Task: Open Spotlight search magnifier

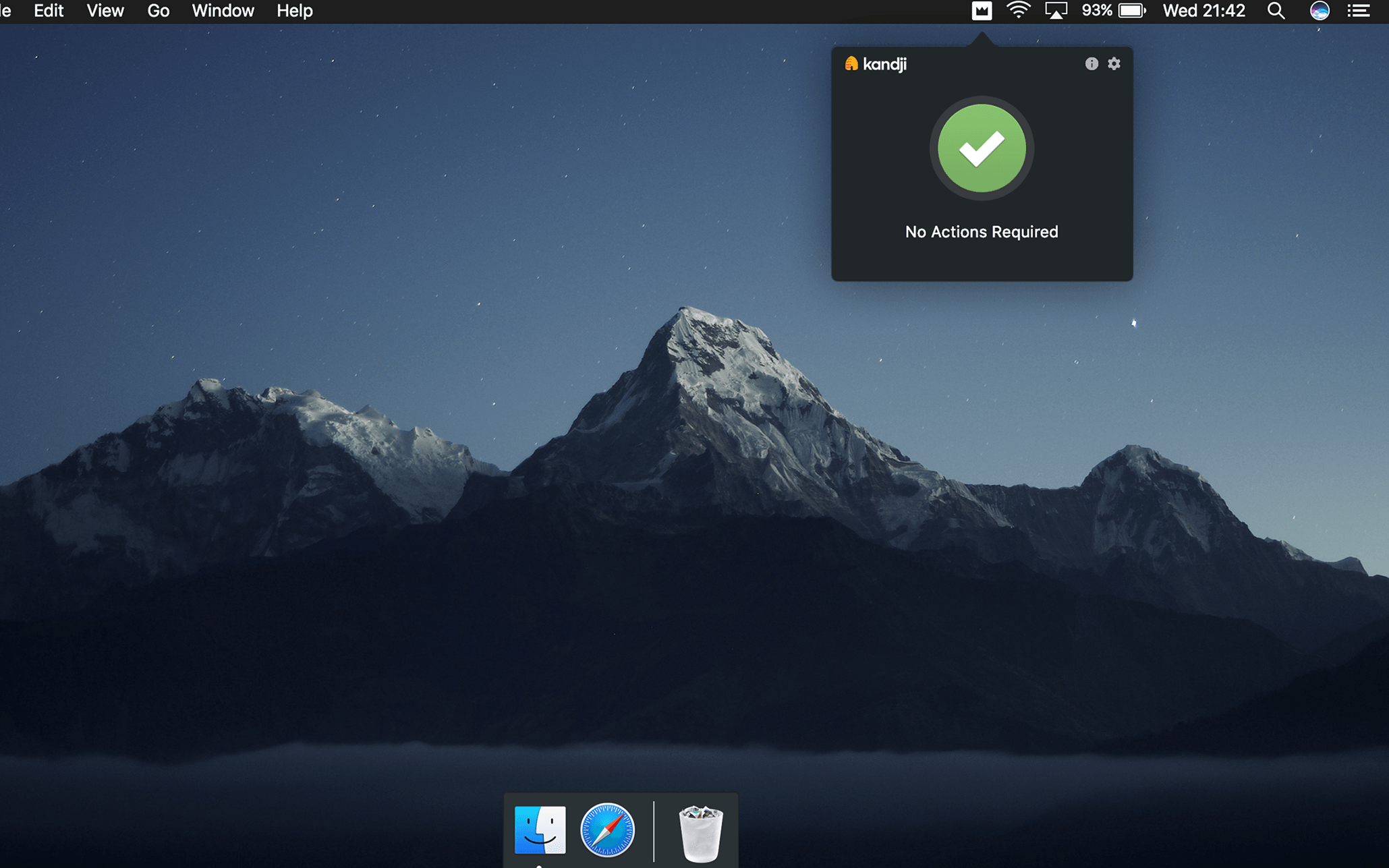Action: point(1276,11)
